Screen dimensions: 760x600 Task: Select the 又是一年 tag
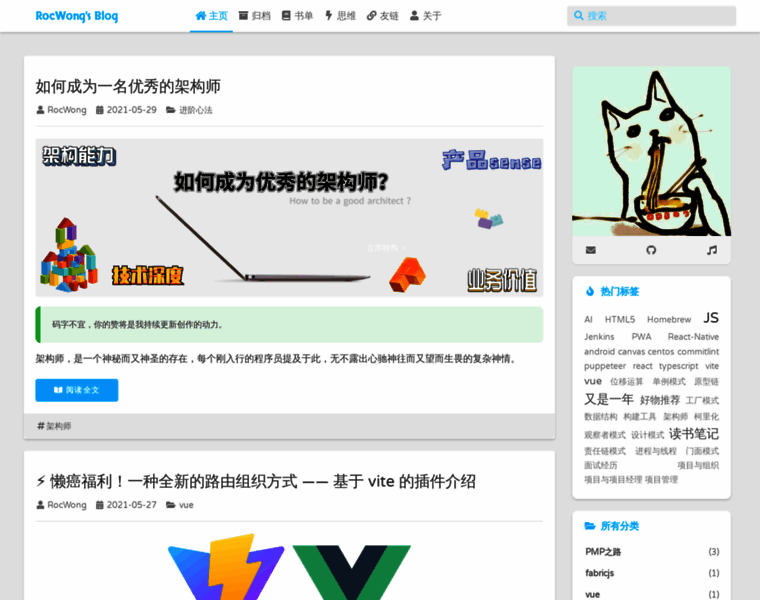609,399
